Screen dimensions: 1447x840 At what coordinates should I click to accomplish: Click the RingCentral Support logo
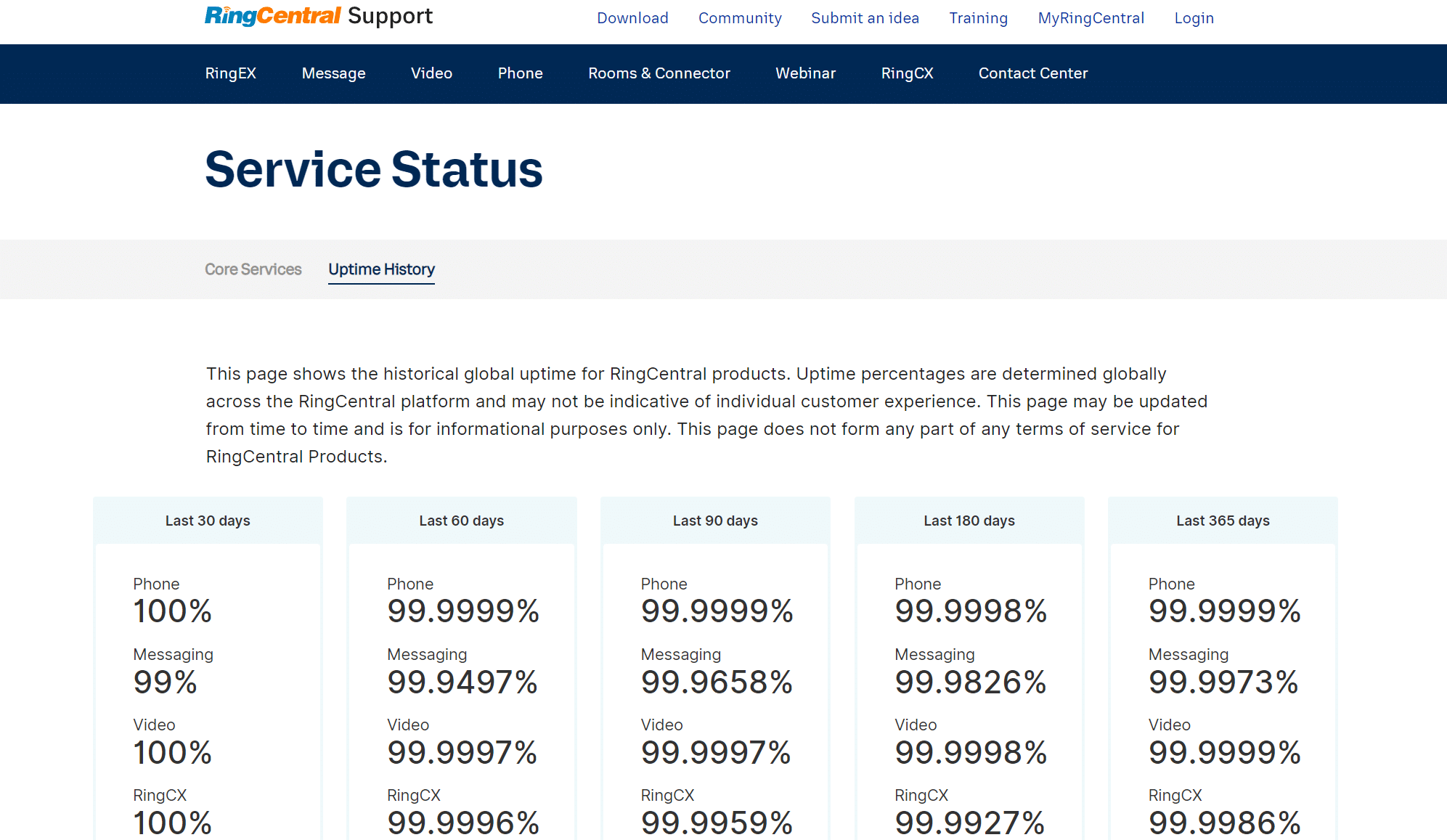(x=318, y=16)
